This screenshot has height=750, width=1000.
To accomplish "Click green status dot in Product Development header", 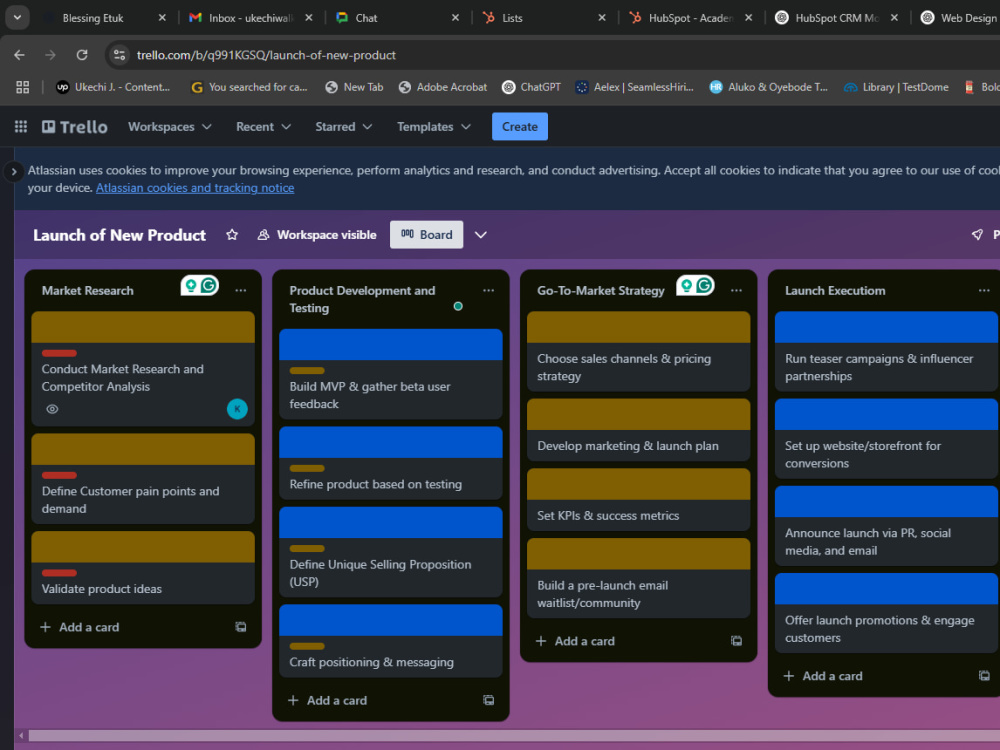I will 458,306.
